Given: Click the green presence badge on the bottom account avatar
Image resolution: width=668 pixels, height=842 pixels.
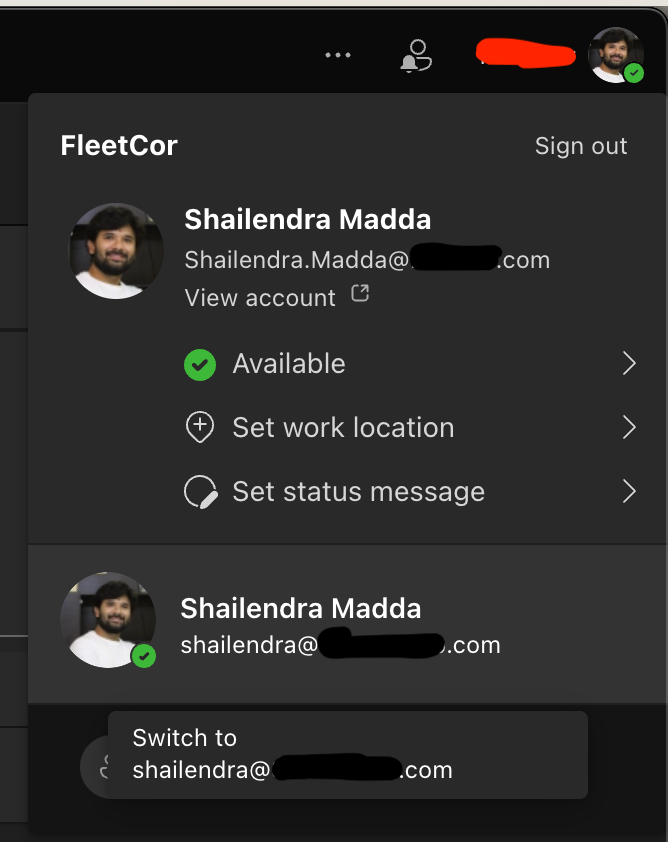Looking at the screenshot, I should pyautogui.click(x=144, y=657).
